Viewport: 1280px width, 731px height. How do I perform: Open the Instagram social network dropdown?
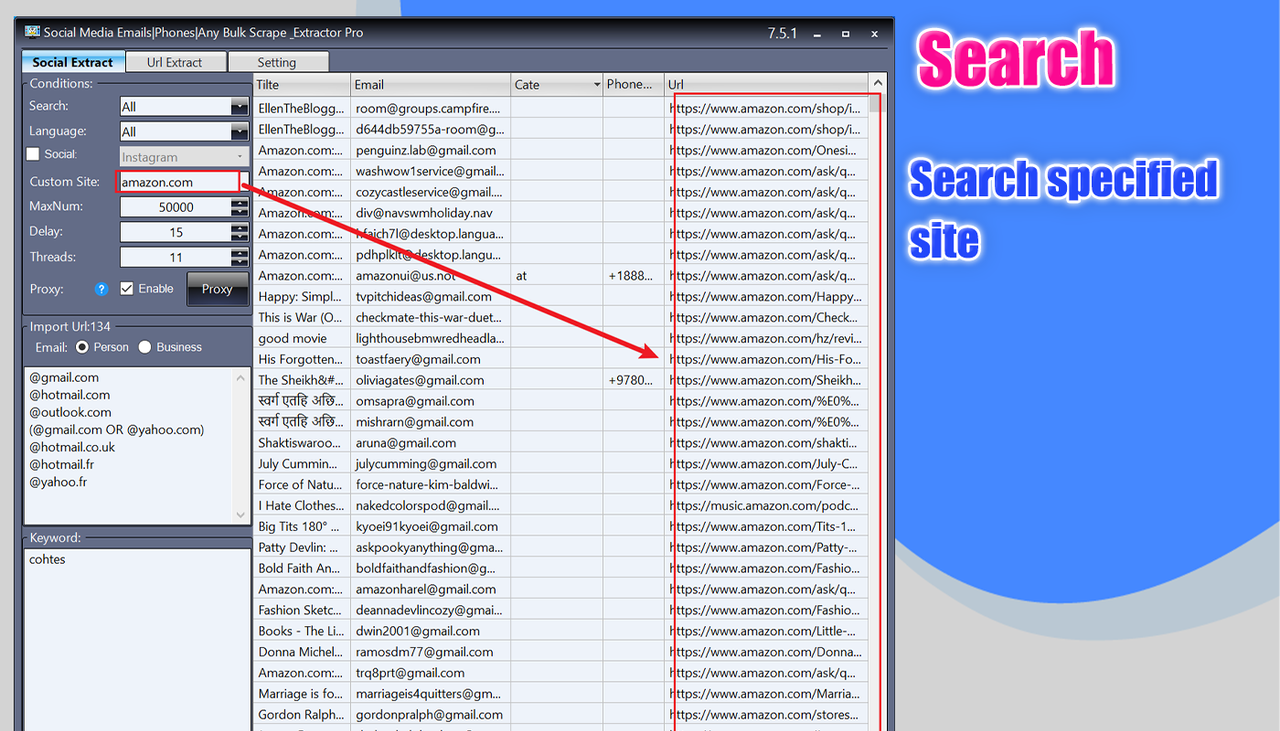[x=184, y=157]
